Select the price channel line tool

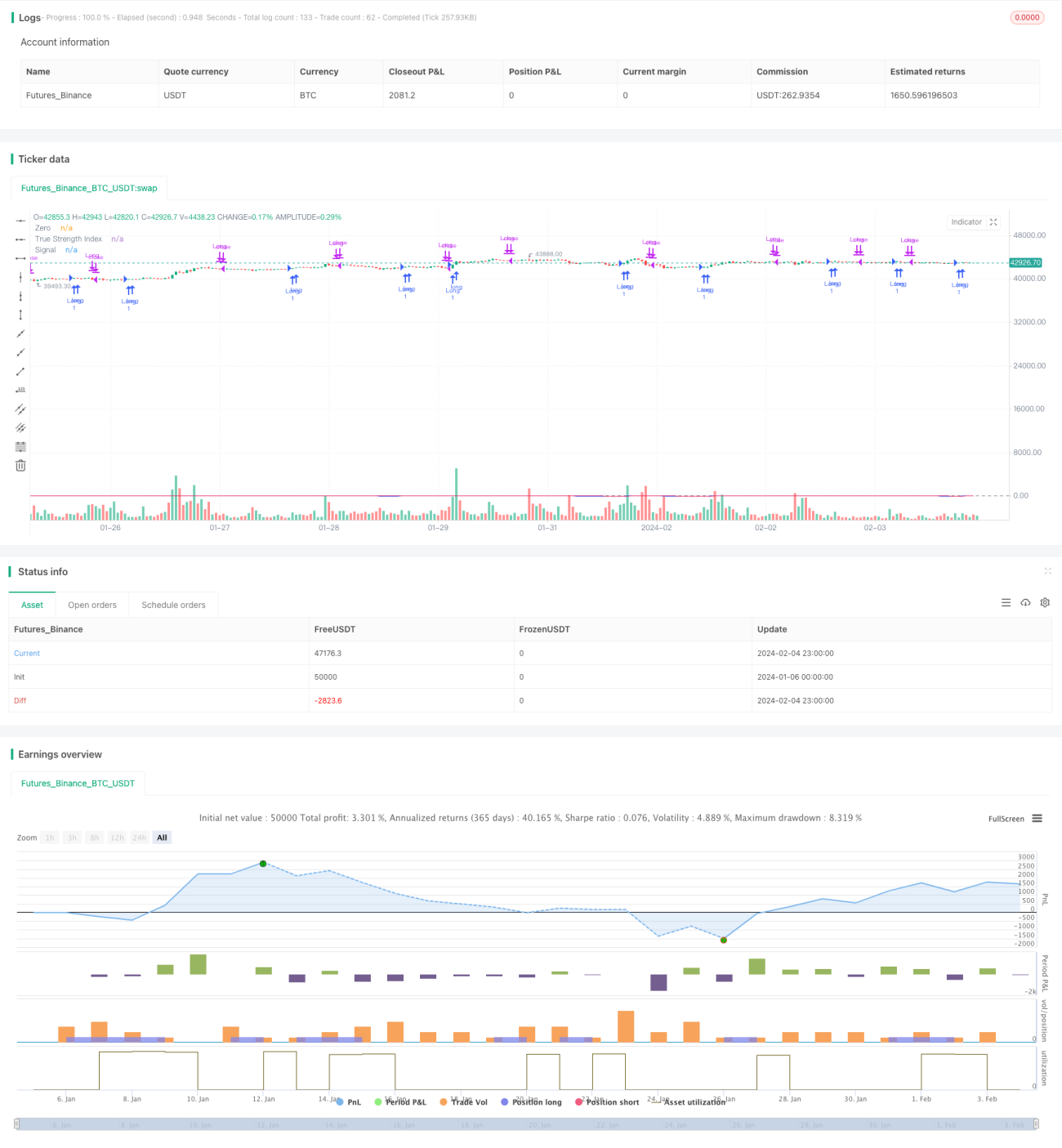pyautogui.click(x=20, y=409)
